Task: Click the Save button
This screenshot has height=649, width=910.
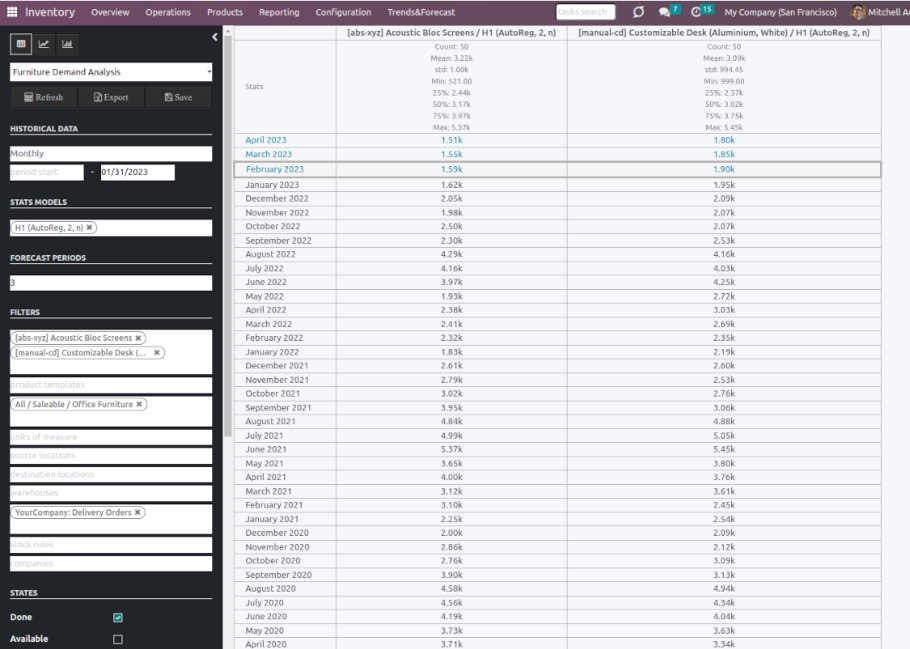Action: 178,97
